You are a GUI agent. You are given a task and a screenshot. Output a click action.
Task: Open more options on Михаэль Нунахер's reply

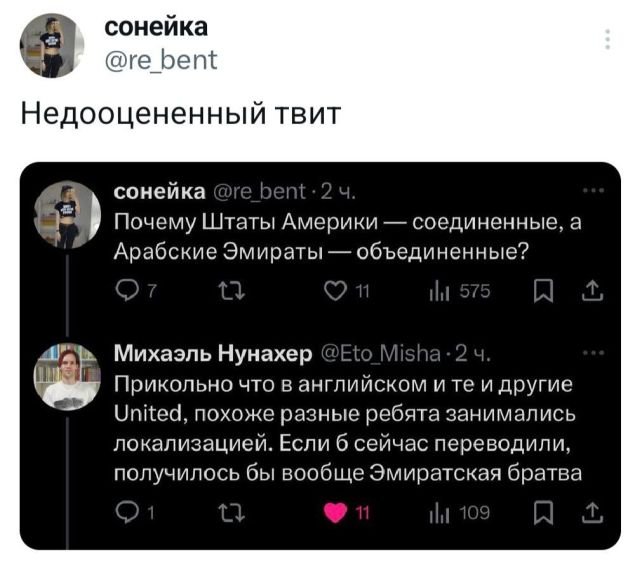(593, 352)
